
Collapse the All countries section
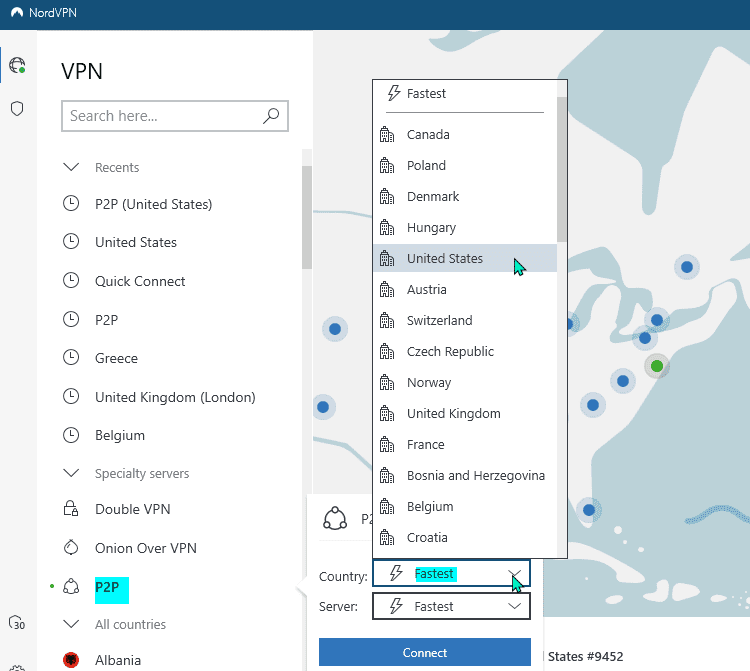[71, 624]
